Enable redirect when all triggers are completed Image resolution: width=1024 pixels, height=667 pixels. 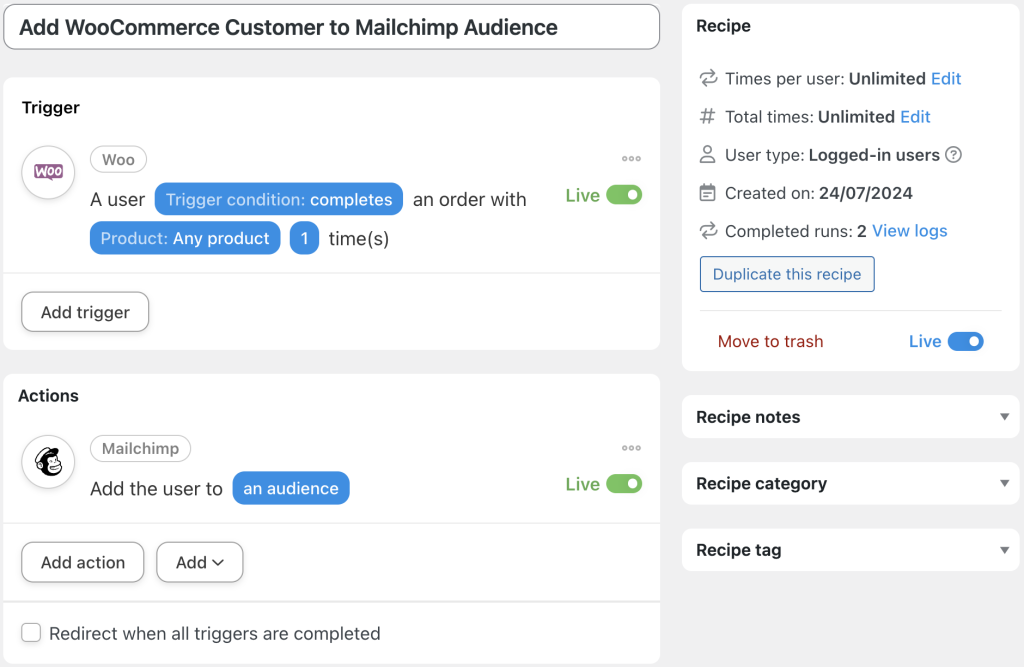[31, 633]
